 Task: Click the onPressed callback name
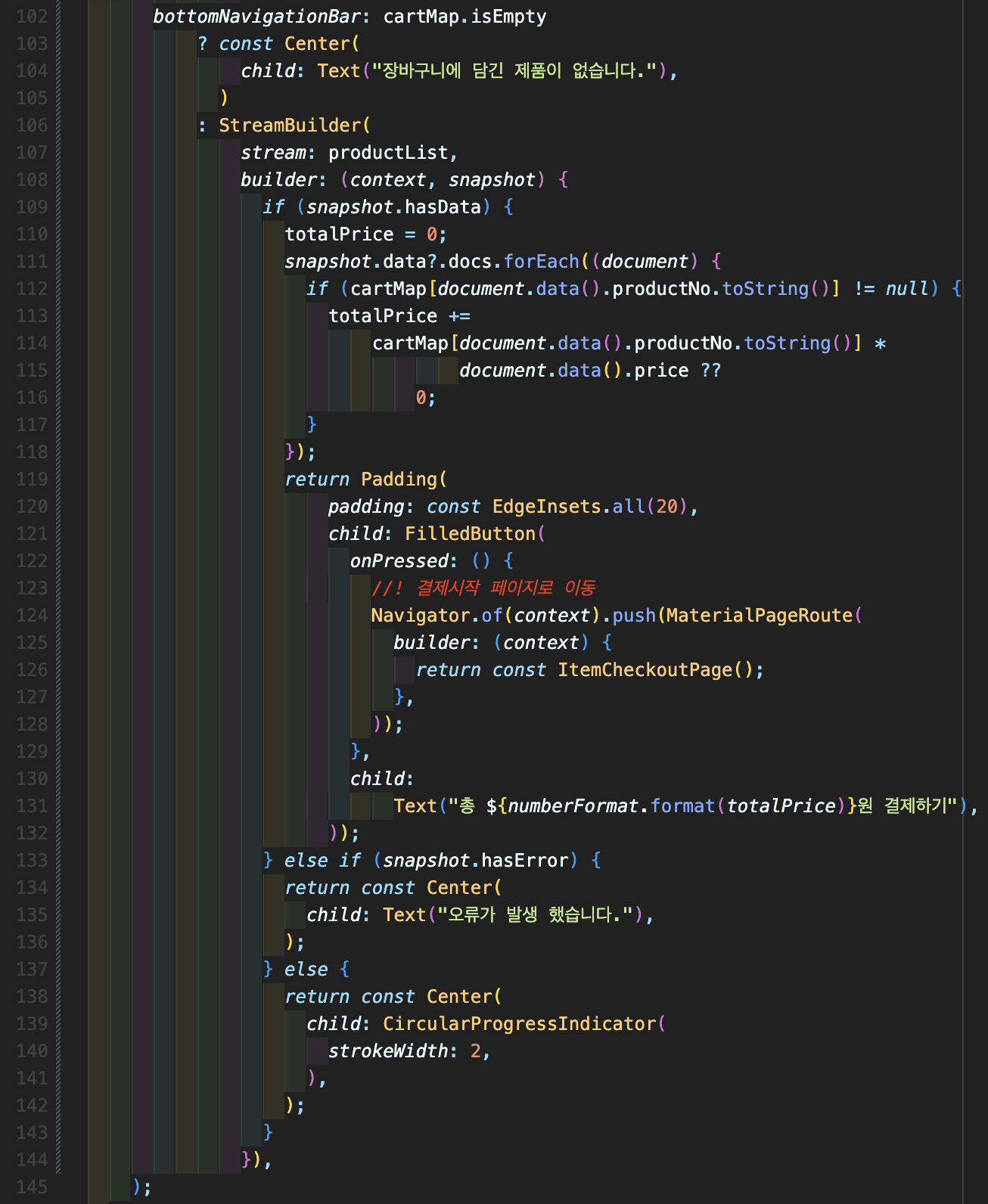(x=399, y=561)
